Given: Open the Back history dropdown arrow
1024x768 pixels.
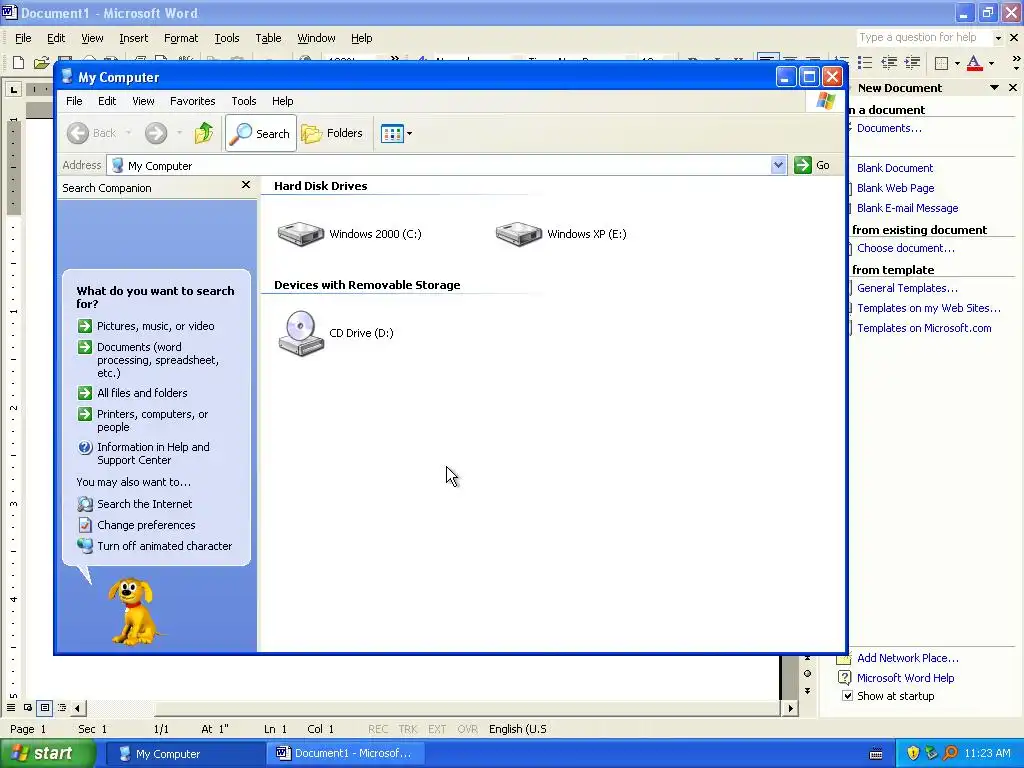Looking at the screenshot, I should click(129, 133).
